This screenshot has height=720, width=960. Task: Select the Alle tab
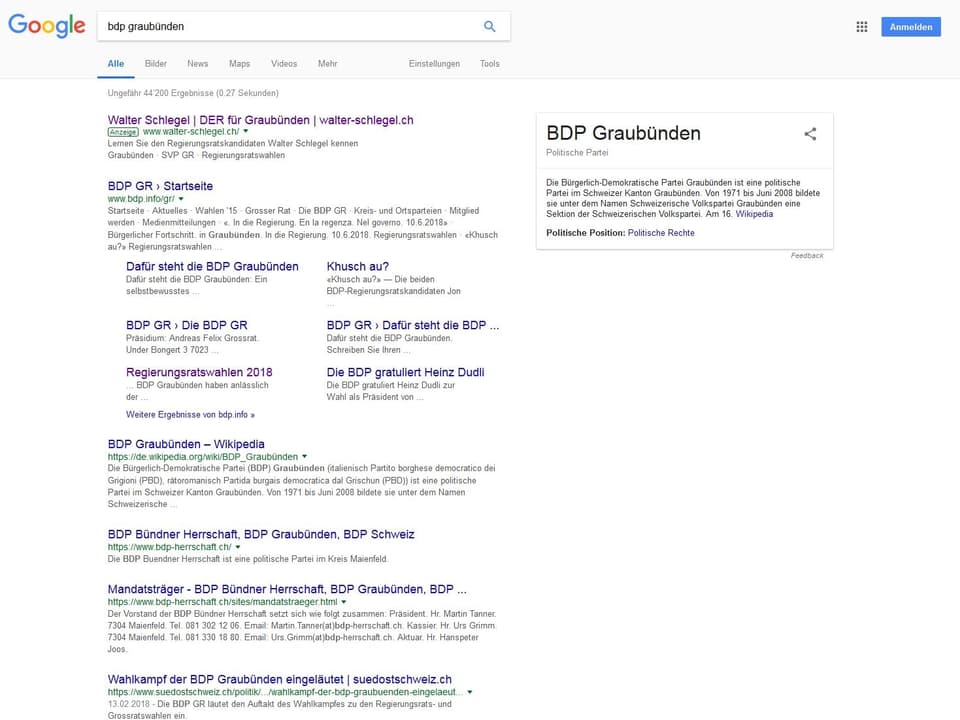[116, 64]
